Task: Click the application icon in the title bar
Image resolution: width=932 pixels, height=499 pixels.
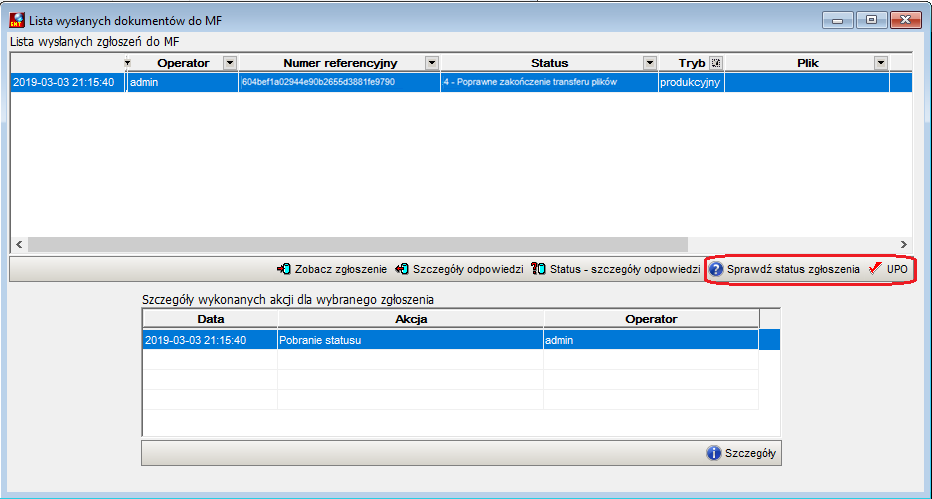Action: tap(17, 20)
